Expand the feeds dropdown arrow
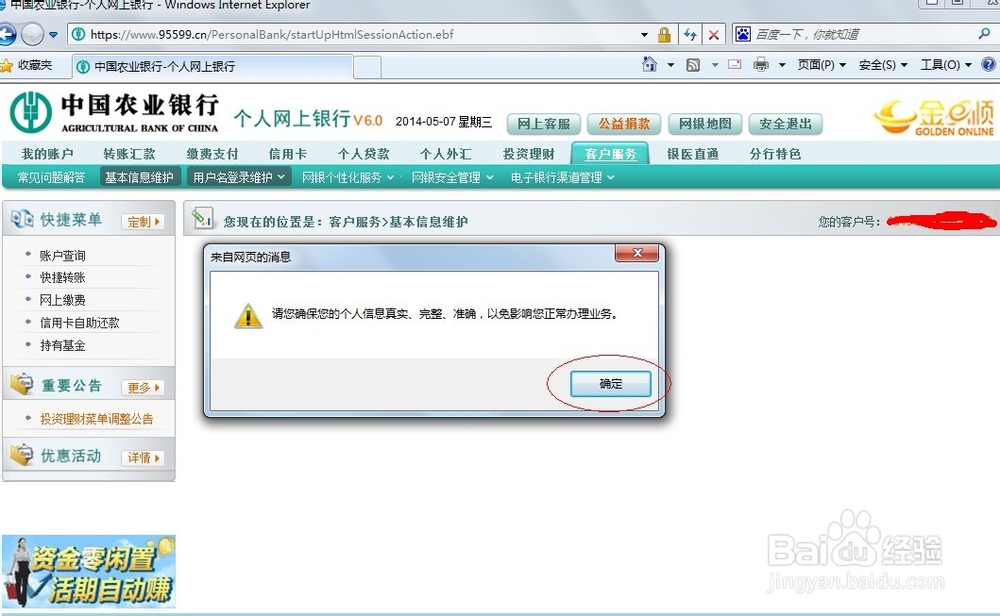 pos(715,65)
